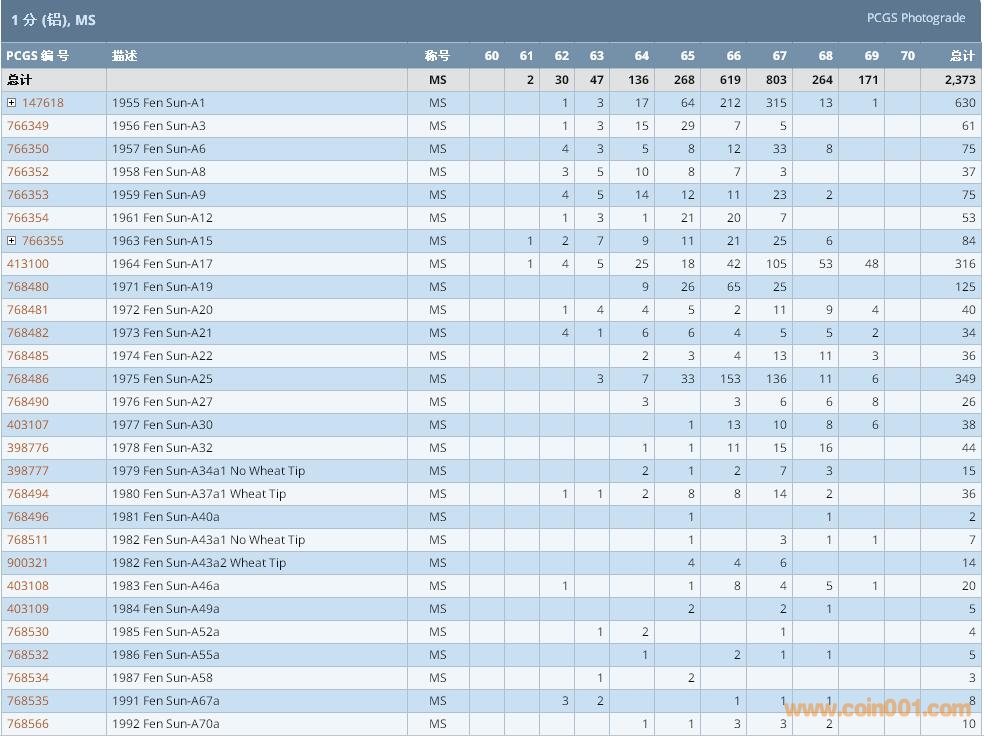Click the 2,373 grand total cell

960,80
